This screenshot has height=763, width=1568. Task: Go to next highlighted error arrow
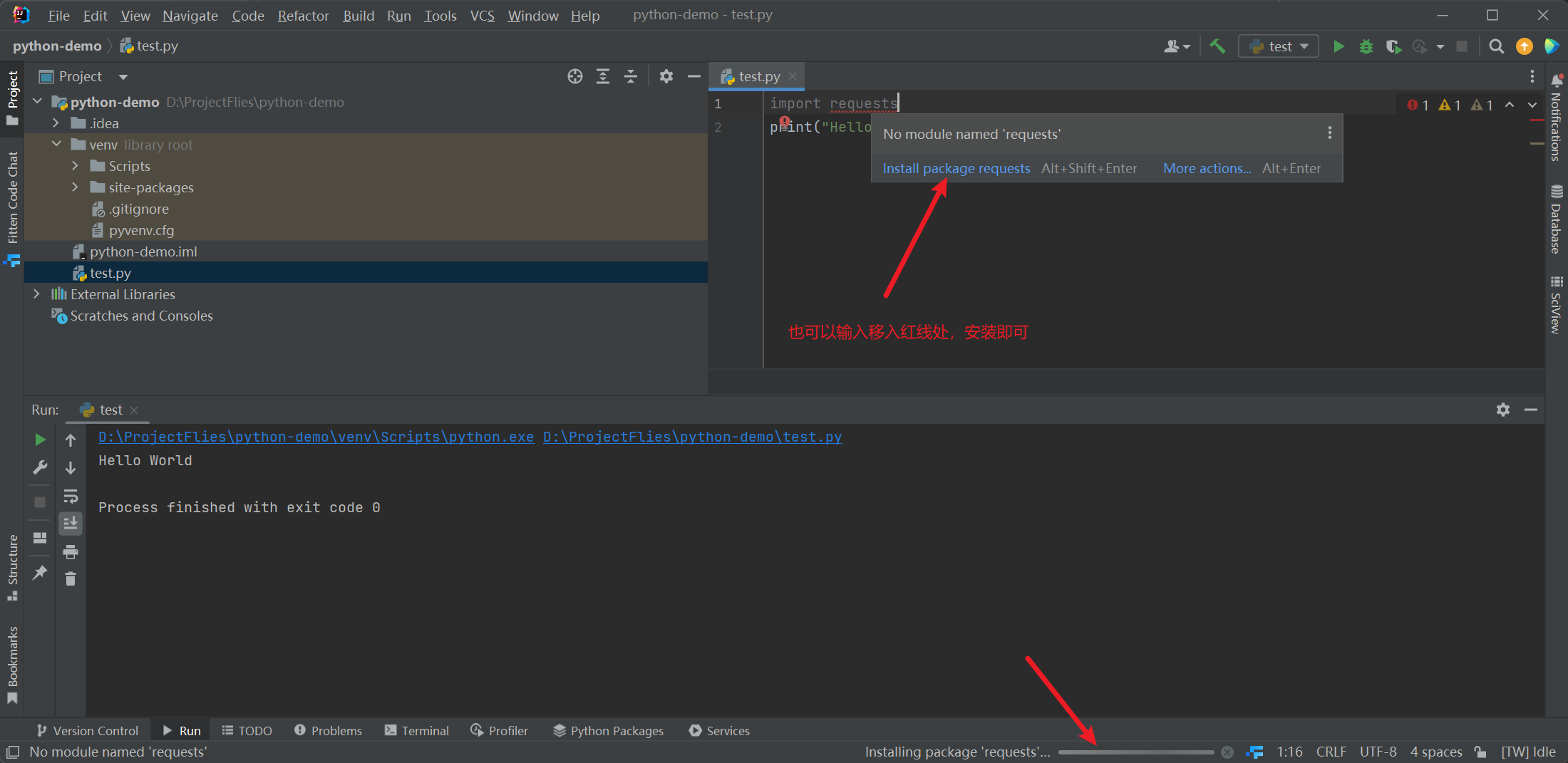point(1532,105)
